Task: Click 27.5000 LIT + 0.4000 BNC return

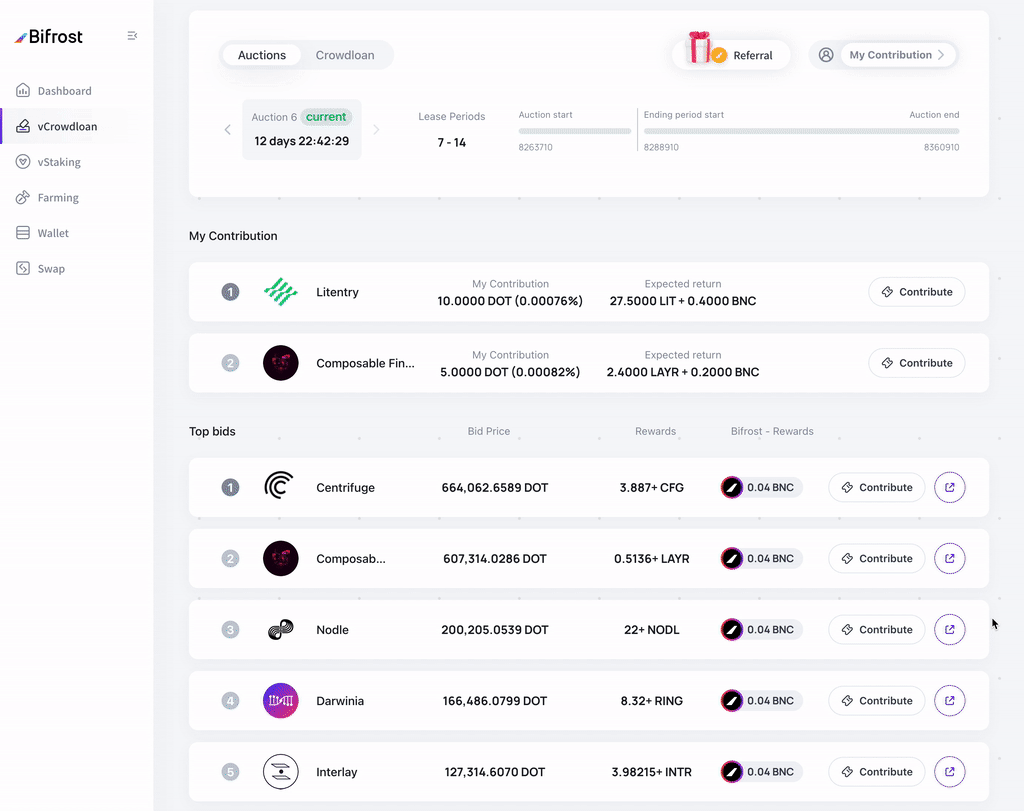Action: tap(682, 301)
